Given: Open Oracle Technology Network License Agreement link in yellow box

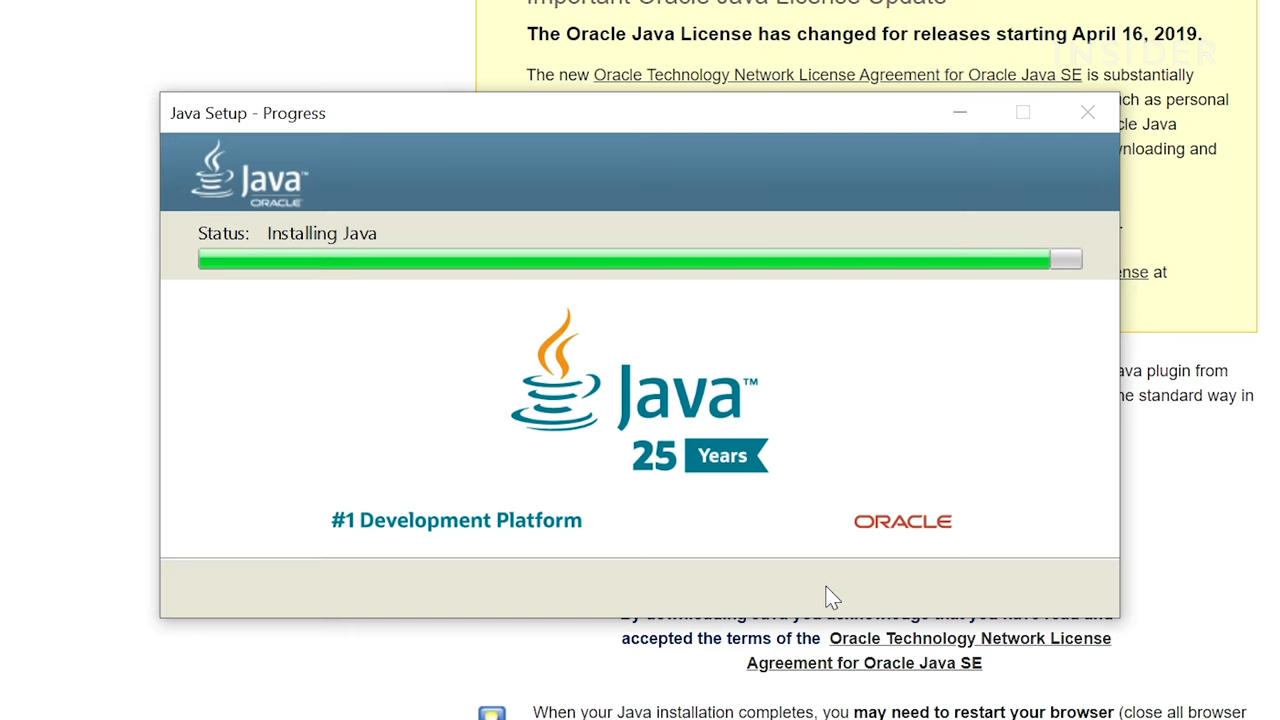Looking at the screenshot, I should (838, 75).
